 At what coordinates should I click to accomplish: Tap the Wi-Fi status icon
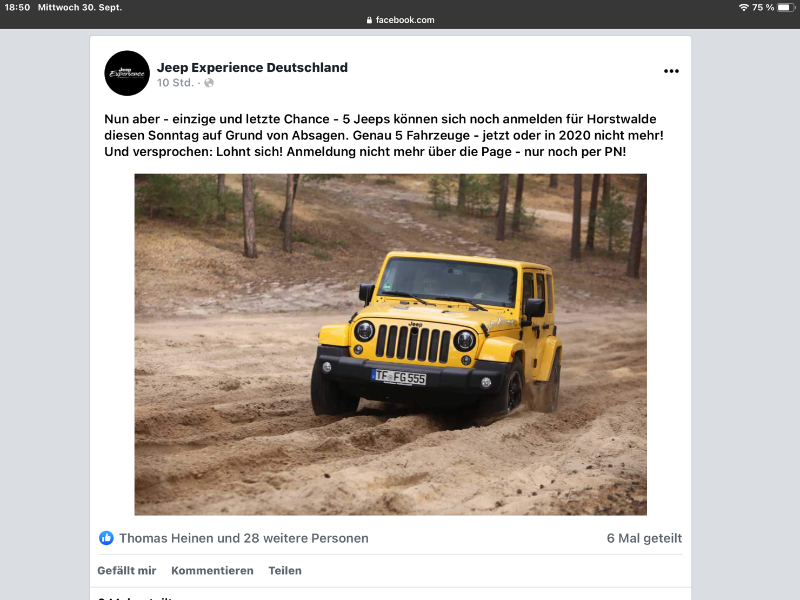[x=743, y=7]
